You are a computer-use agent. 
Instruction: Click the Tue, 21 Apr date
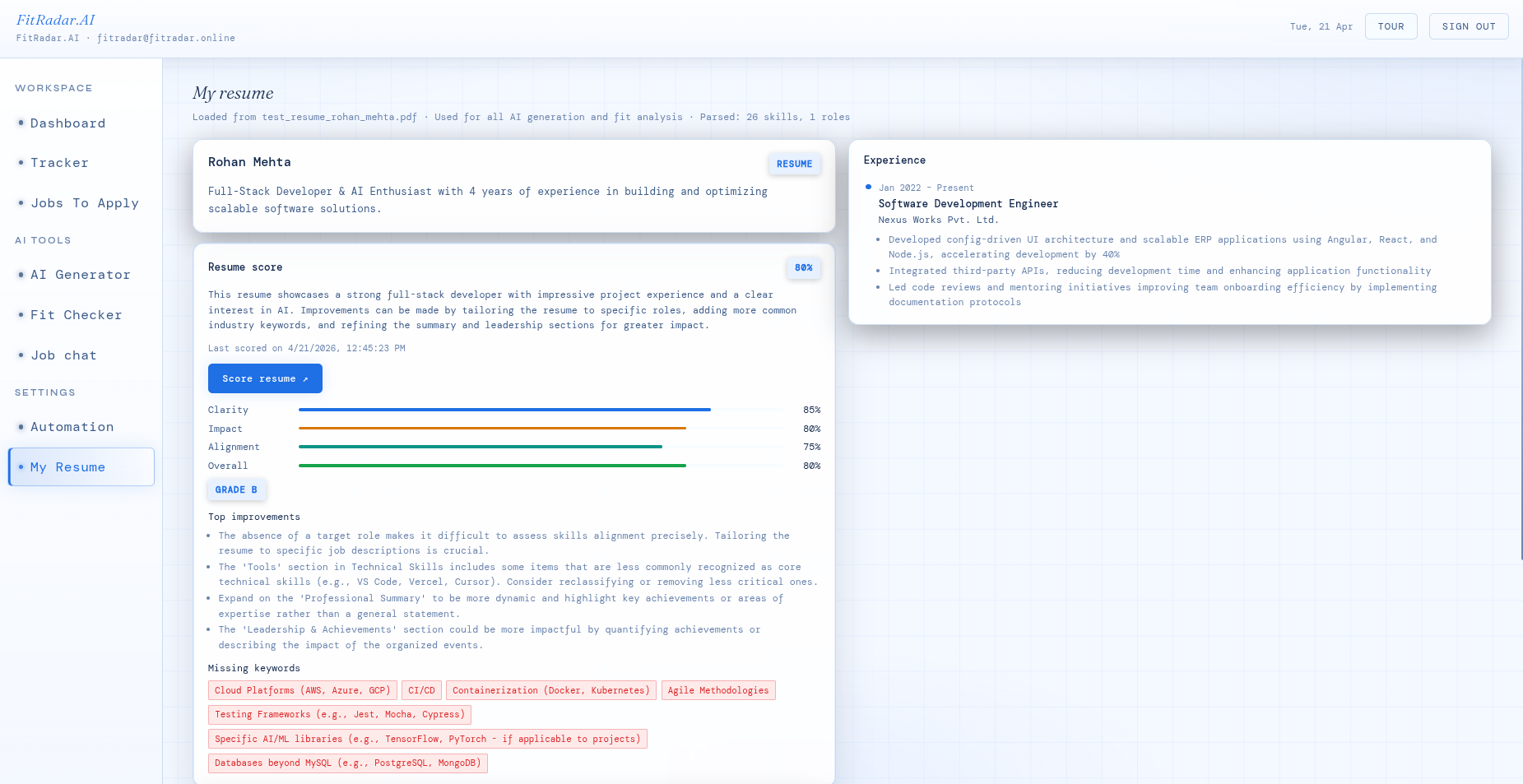point(1321,26)
